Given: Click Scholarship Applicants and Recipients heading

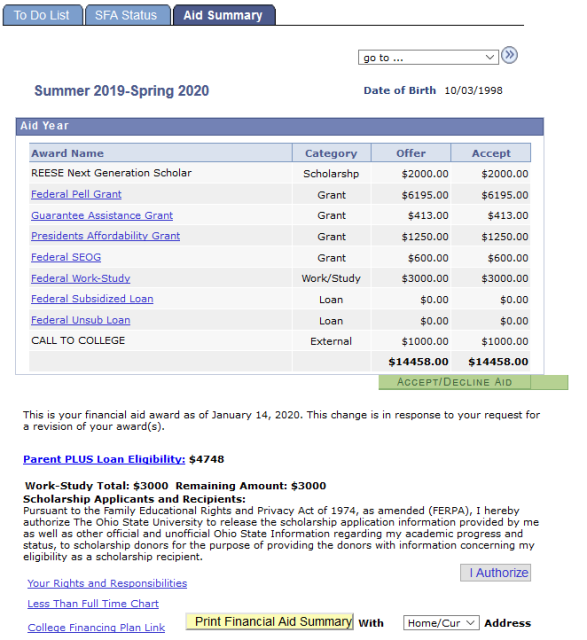Looking at the screenshot, I should tap(134, 499).
